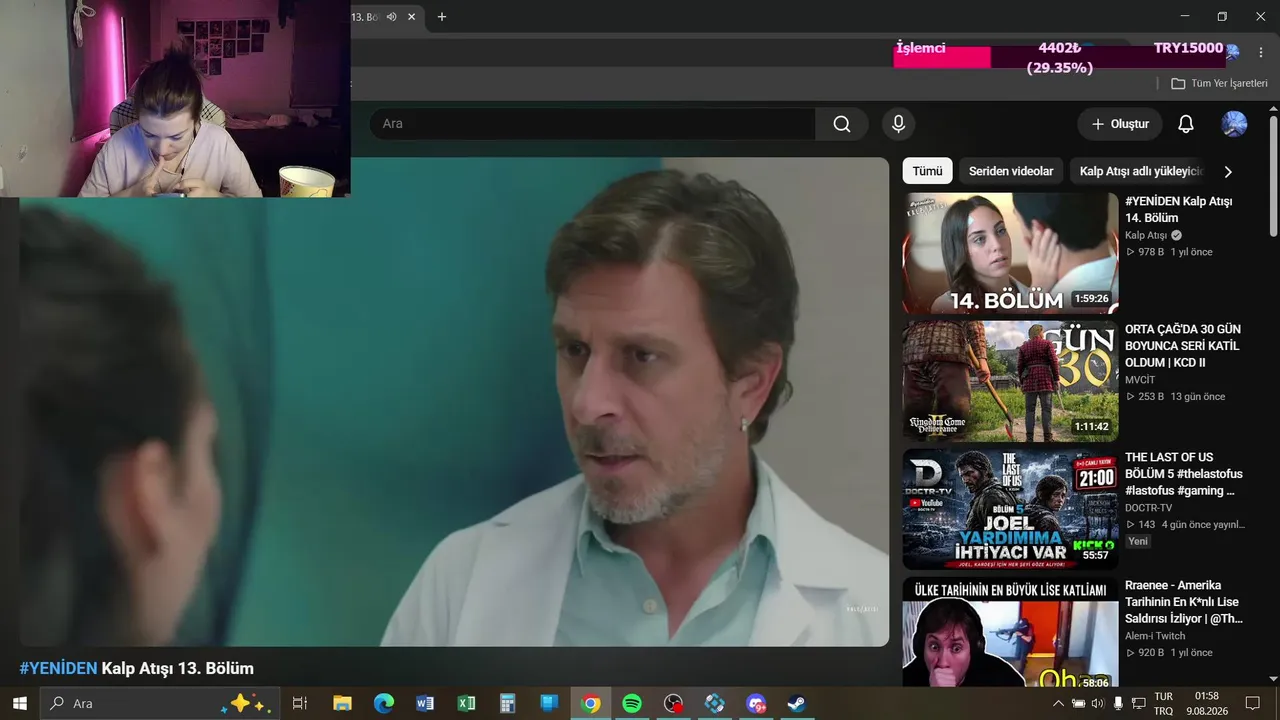Click into the YouTube Ara search field

click(592, 124)
